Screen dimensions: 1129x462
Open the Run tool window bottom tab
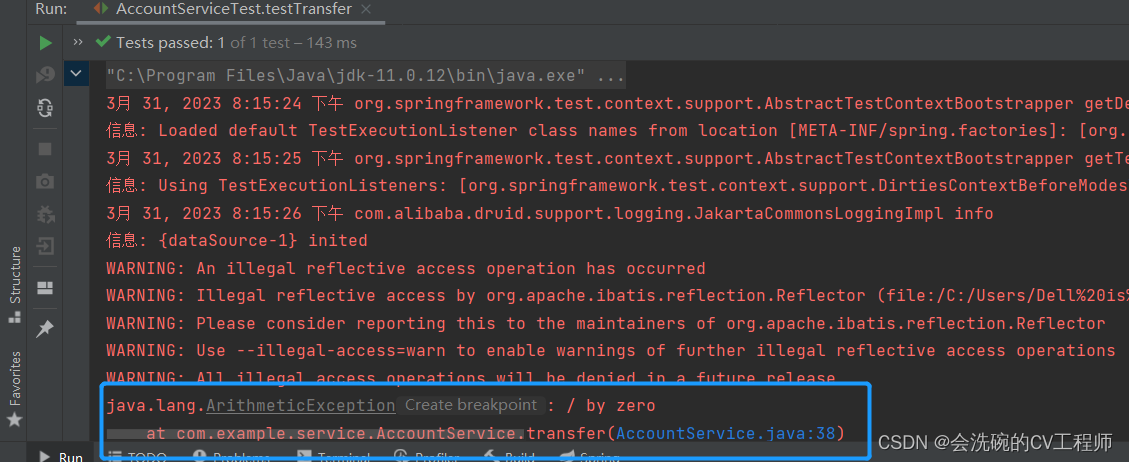coord(61,456)
